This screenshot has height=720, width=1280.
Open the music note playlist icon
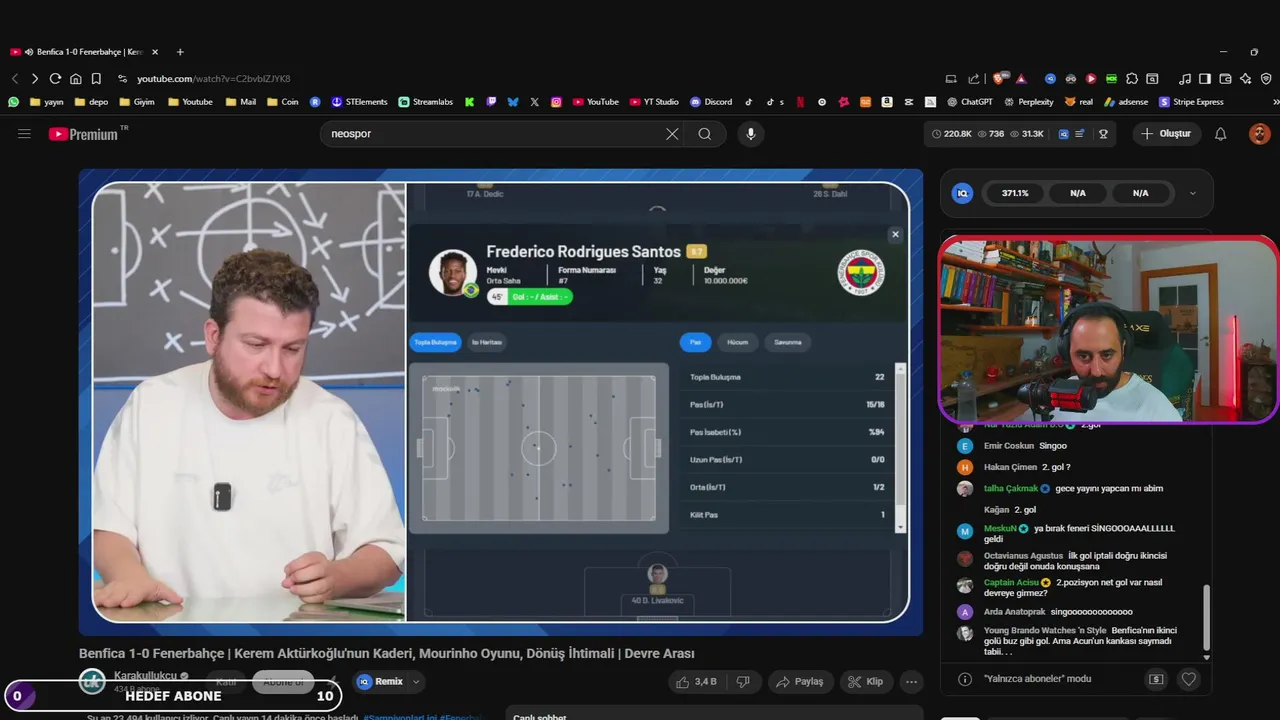(x=1185, y=78)
